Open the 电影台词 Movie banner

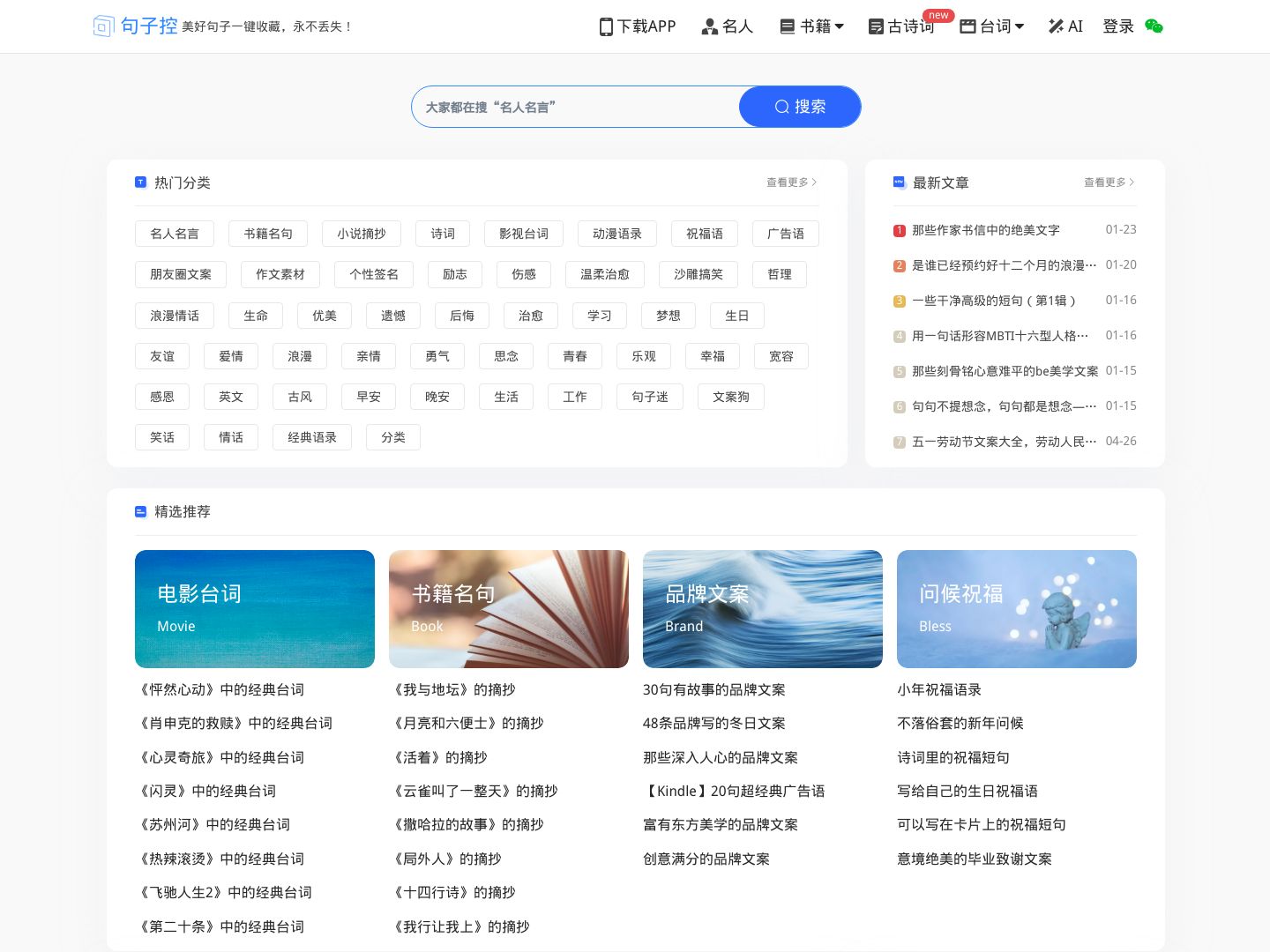tap(255, 609)
